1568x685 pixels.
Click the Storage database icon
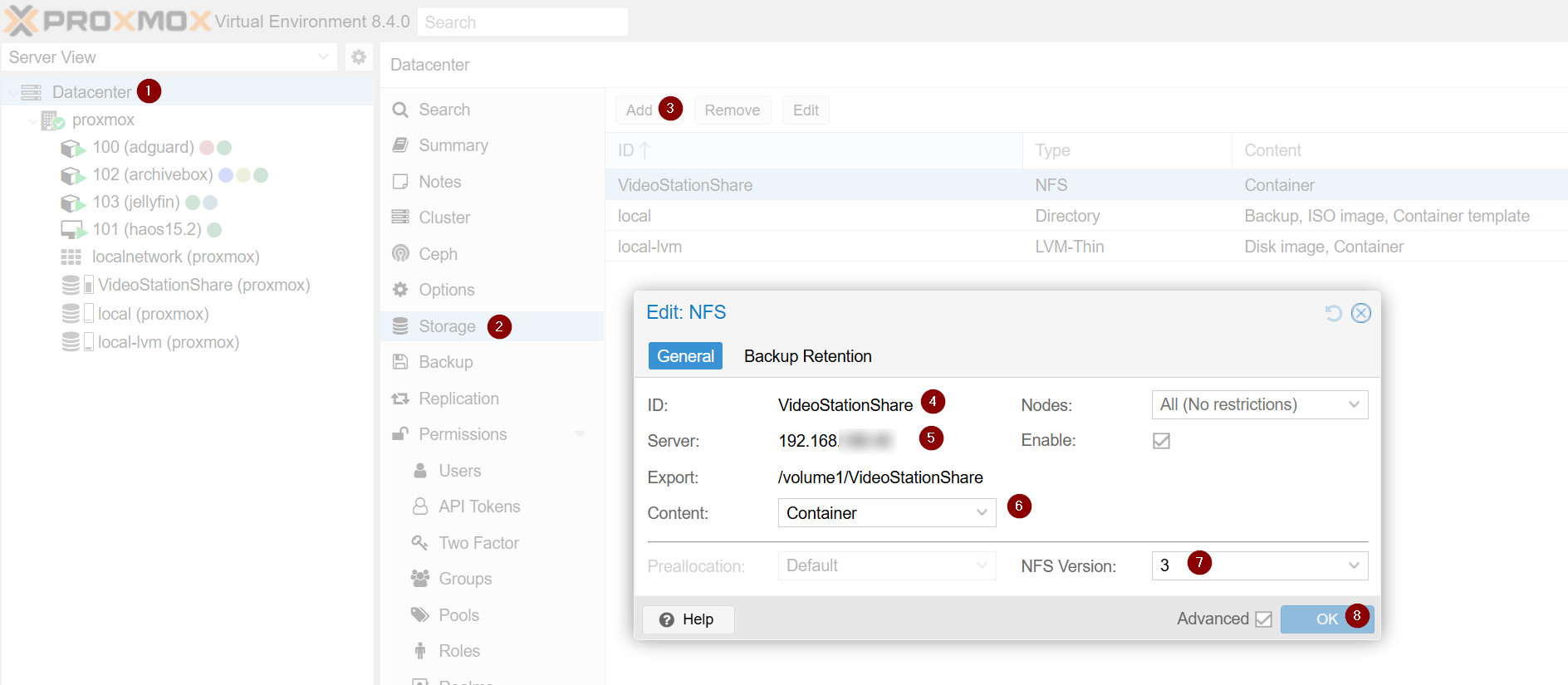tap(400, 326)
